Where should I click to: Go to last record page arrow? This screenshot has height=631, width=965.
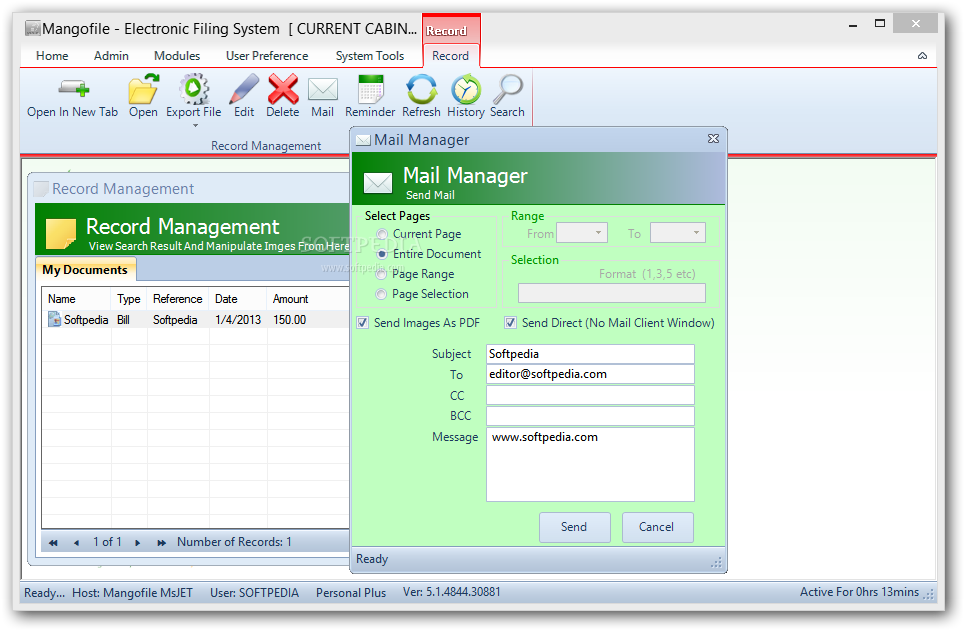pyautogui.click(x=161, y=542)
